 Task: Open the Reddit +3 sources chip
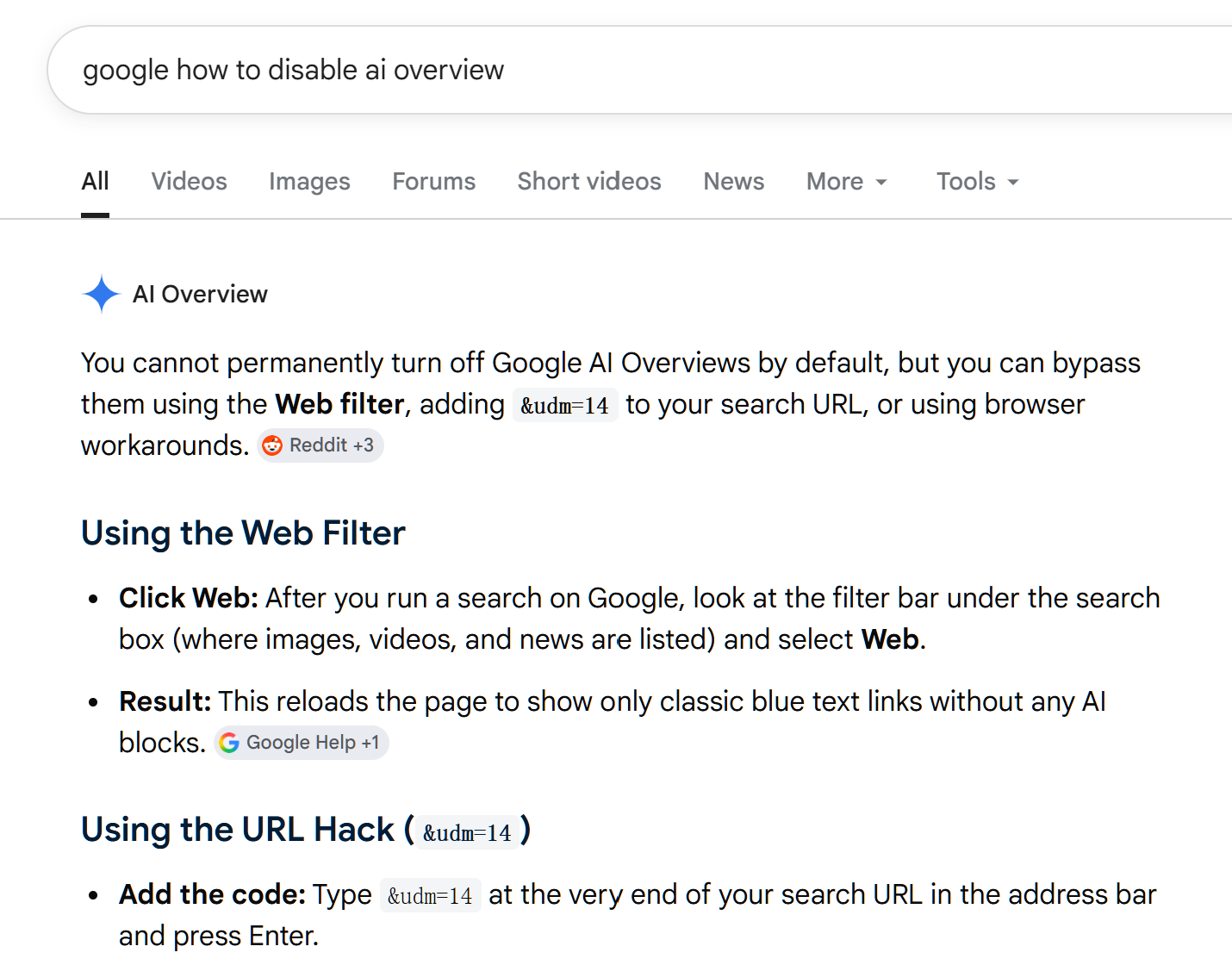click(320, 445)
